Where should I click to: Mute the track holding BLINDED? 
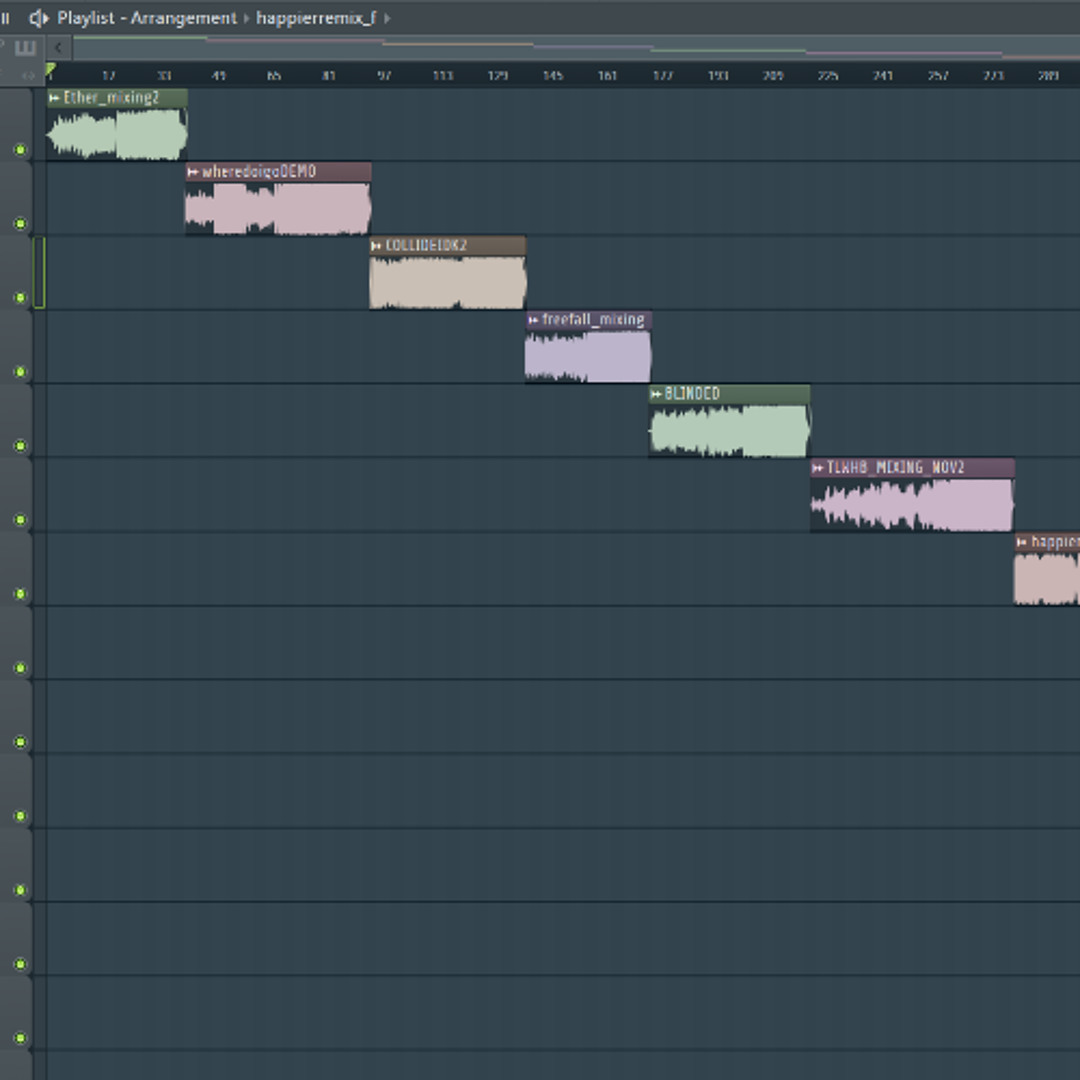tap(21, 446)
